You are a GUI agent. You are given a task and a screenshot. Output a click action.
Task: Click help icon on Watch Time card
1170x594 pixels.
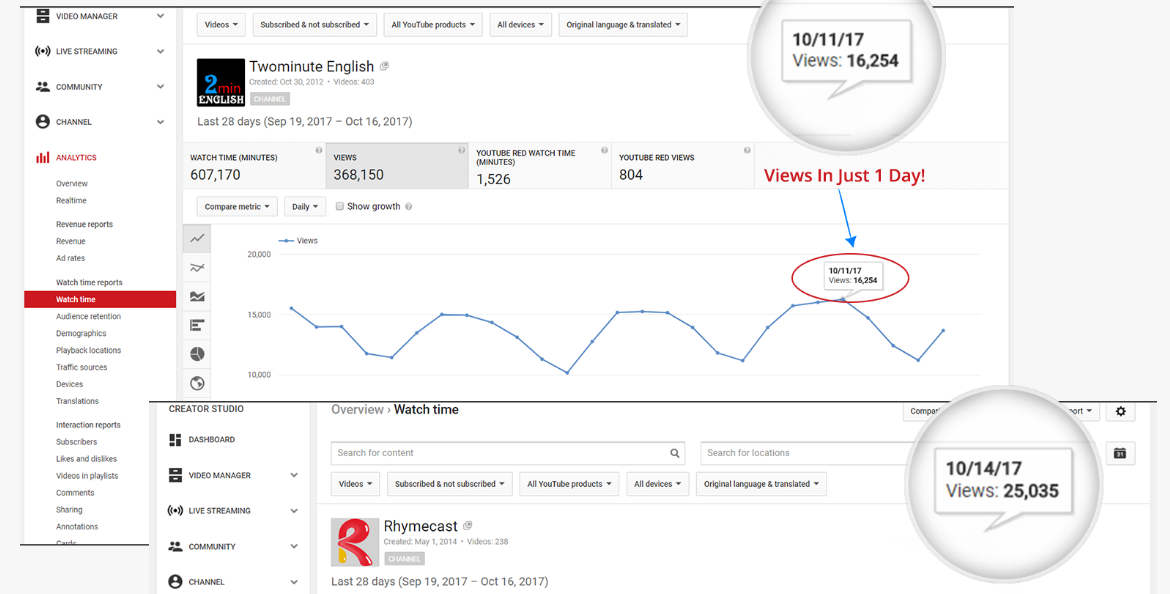point(319,151)
